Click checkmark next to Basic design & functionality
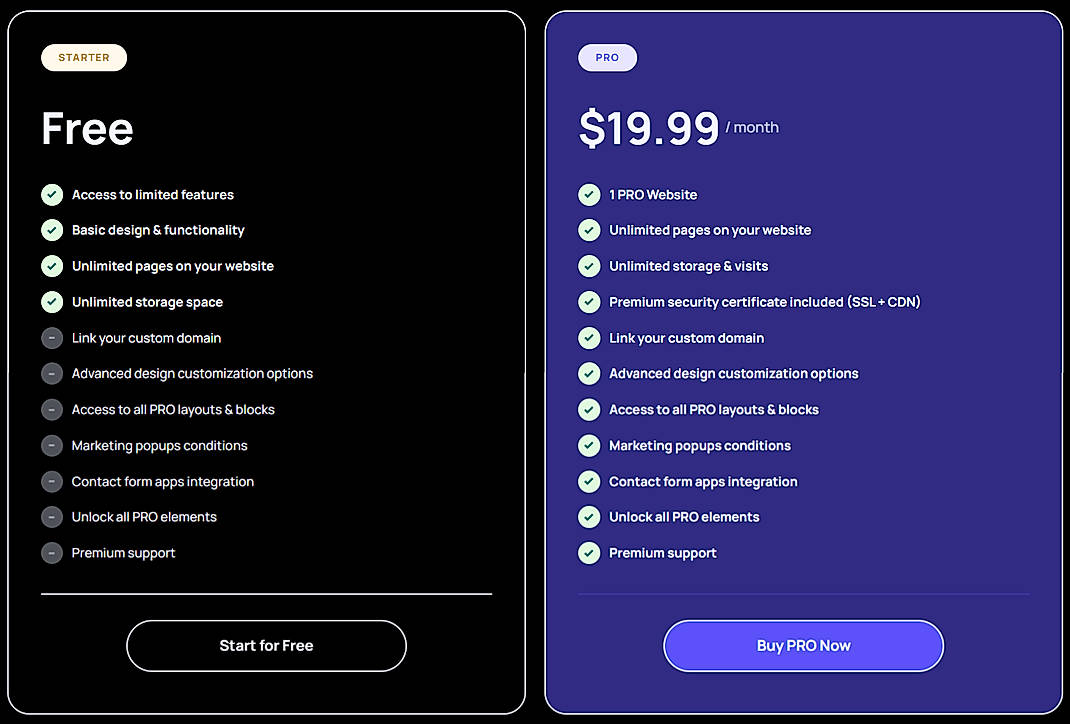The height and width of the screenshot is (724, 1070). (x=52, y=230)
